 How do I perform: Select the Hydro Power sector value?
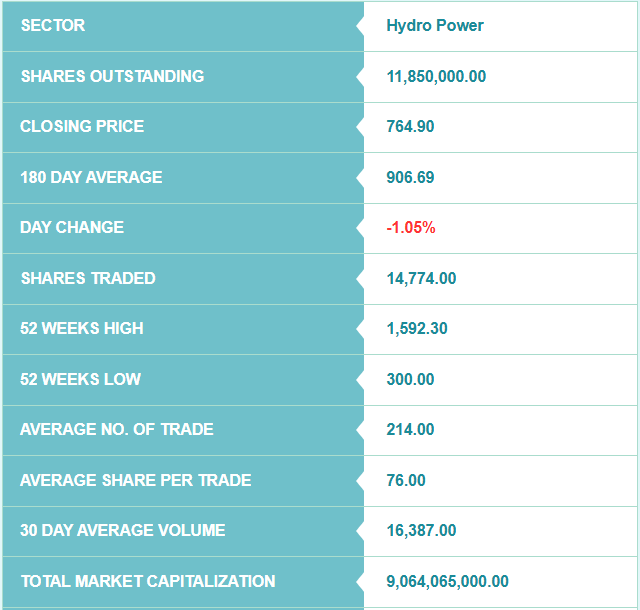(x=435, y=25)
